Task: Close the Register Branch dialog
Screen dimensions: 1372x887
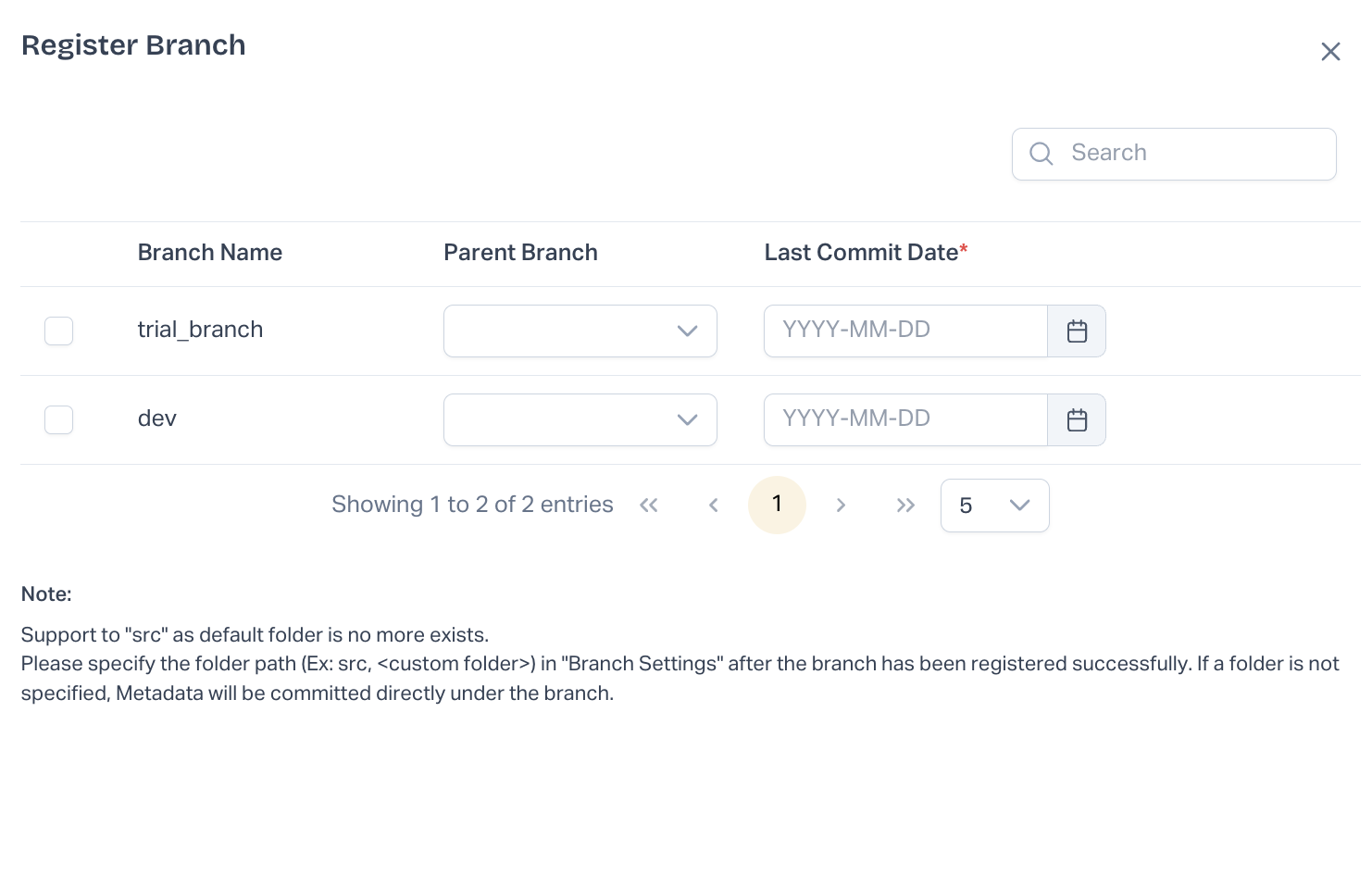Action: coord(1330,52)
